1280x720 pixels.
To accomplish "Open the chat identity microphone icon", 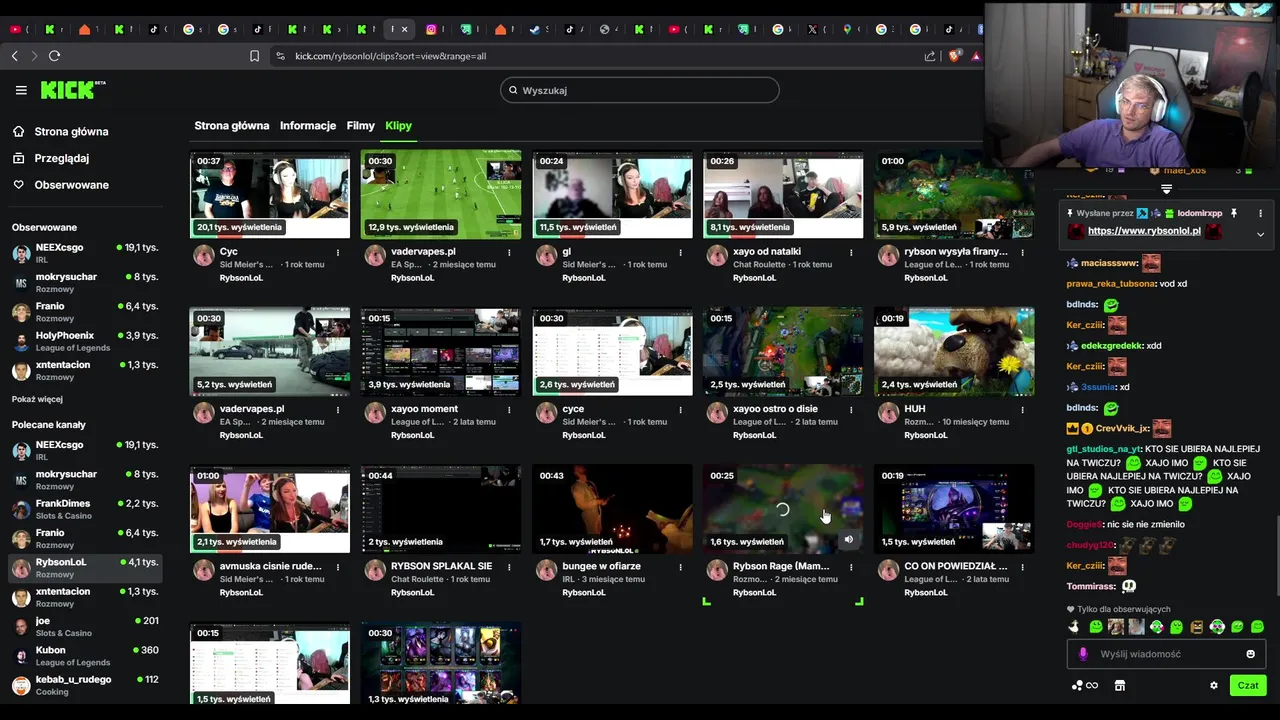I will click(x=1083, y=654).
